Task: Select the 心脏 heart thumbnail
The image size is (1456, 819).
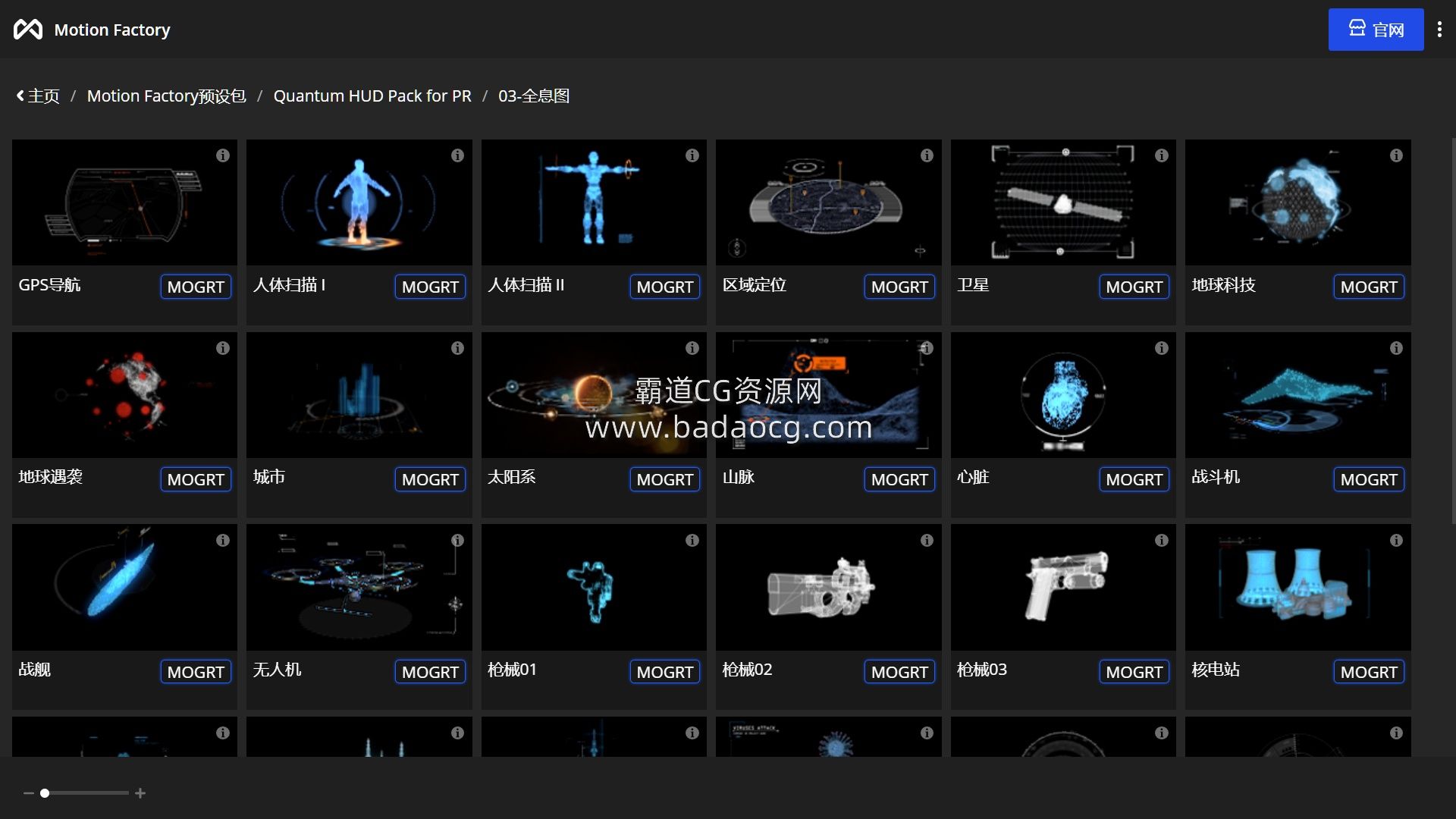Action: (x=1063, y=395)
